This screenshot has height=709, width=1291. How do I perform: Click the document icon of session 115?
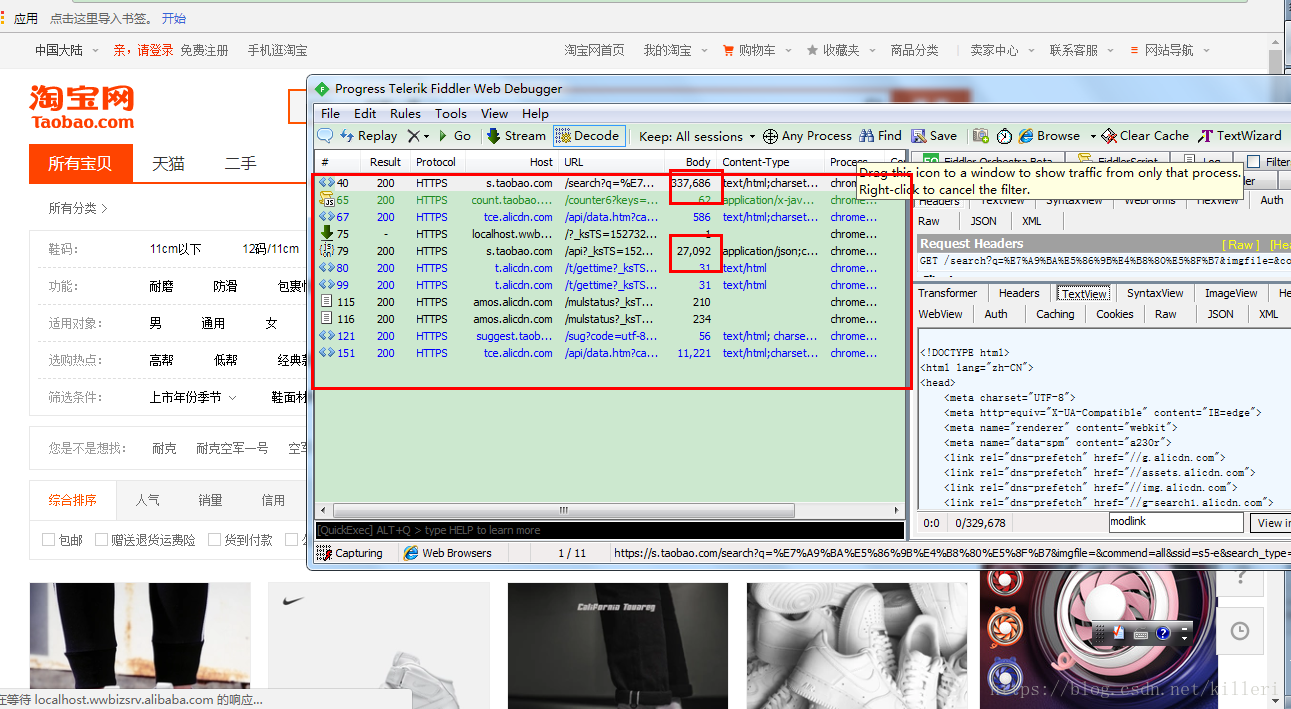tap(326, 302)
